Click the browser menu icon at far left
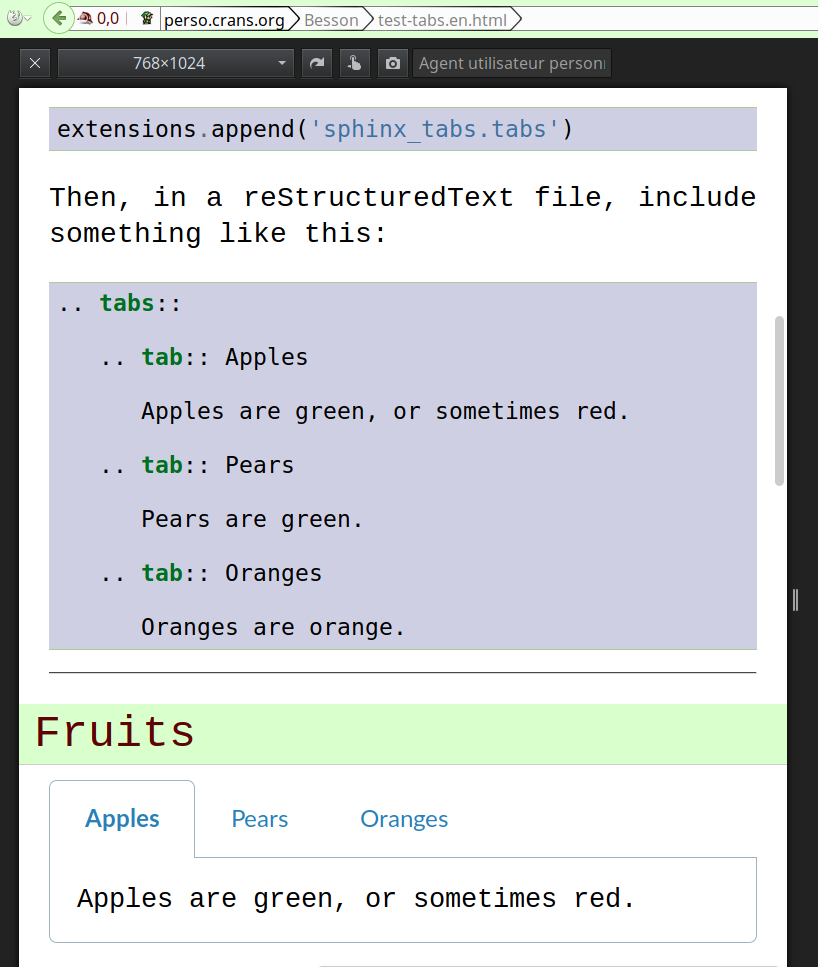 [x=14, y=18]
